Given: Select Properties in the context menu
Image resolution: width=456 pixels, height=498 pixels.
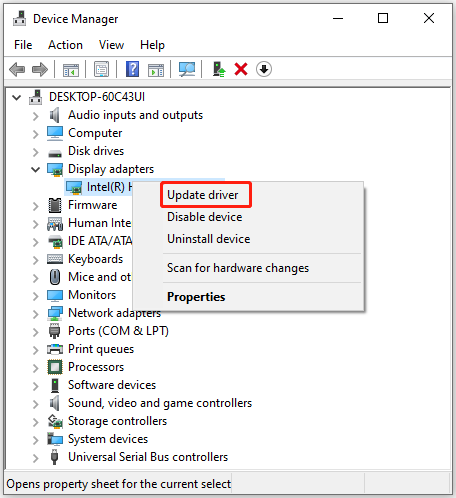Looking at the screenshot, I should [x=196, y=297].
